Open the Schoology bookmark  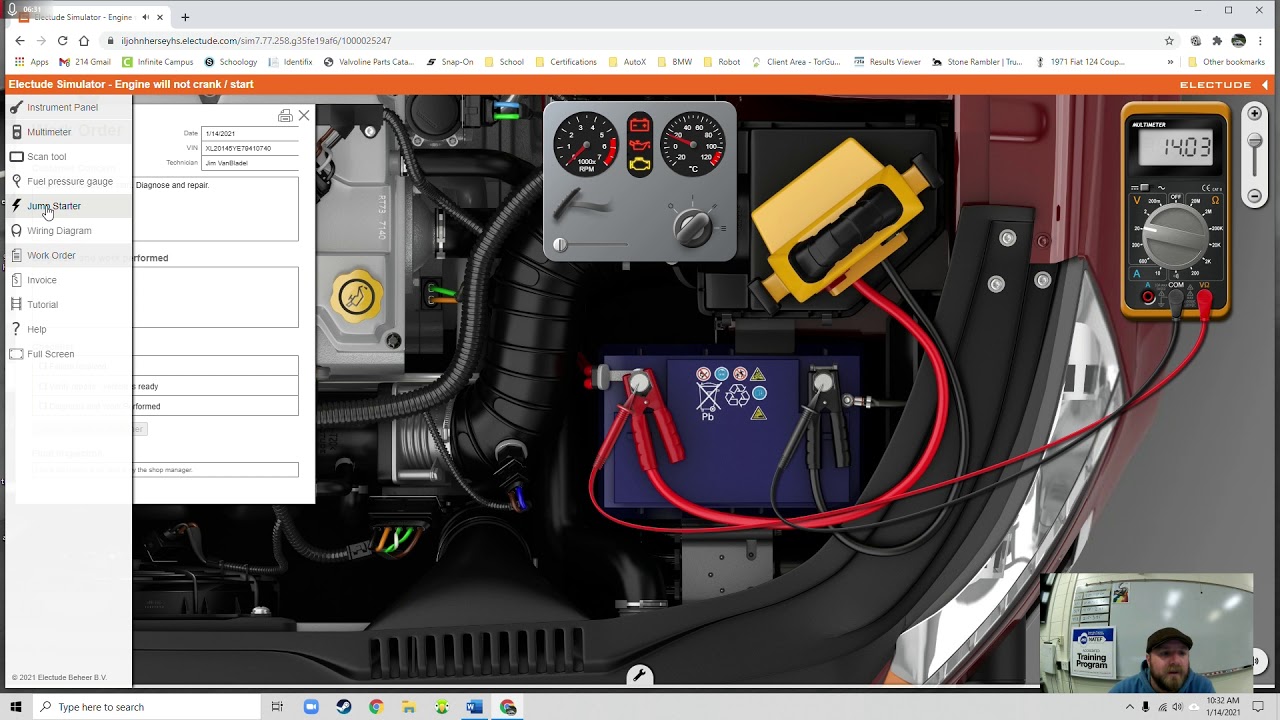coord(231,62)
